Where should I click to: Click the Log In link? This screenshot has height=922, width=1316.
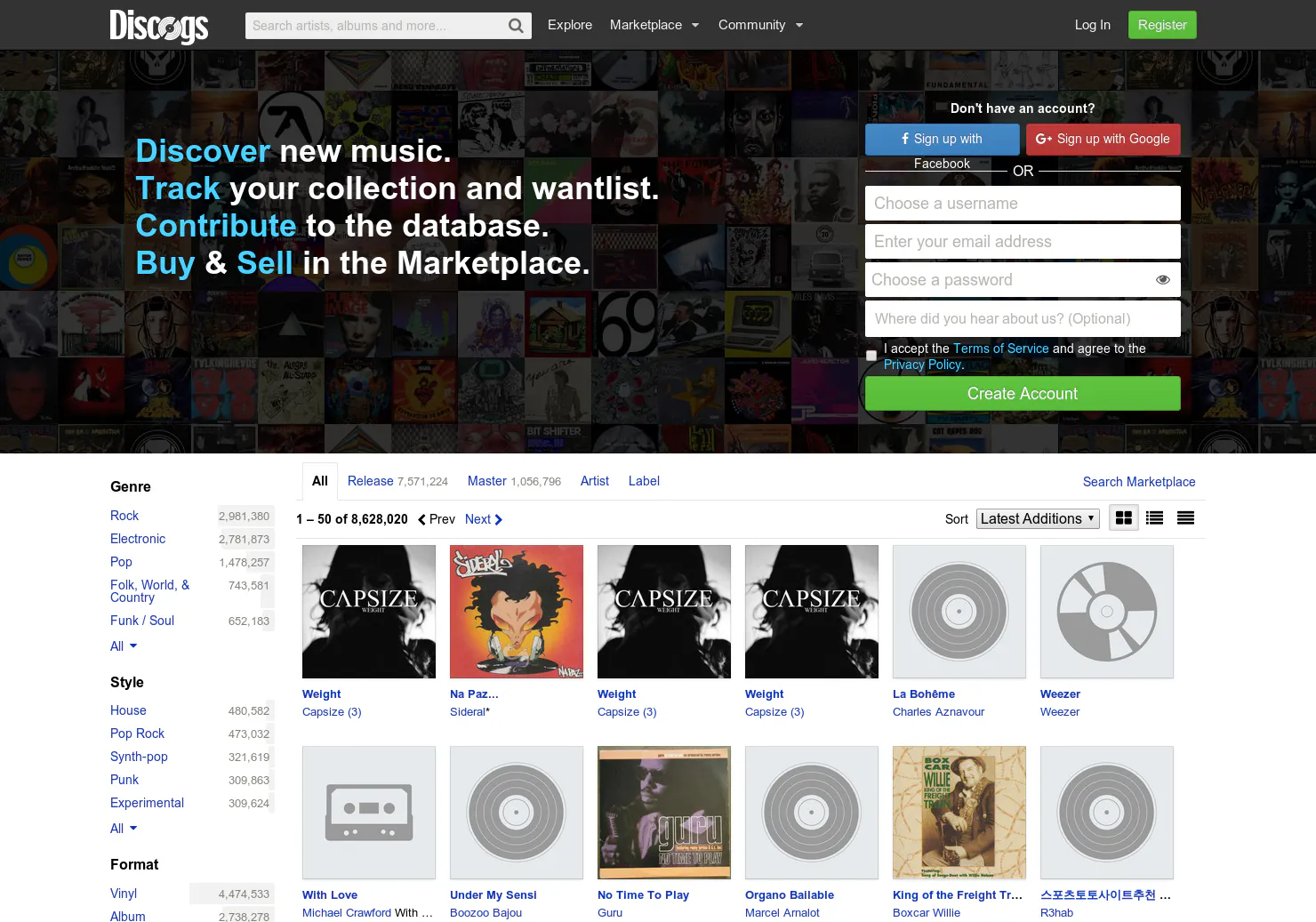[1093, 25]
